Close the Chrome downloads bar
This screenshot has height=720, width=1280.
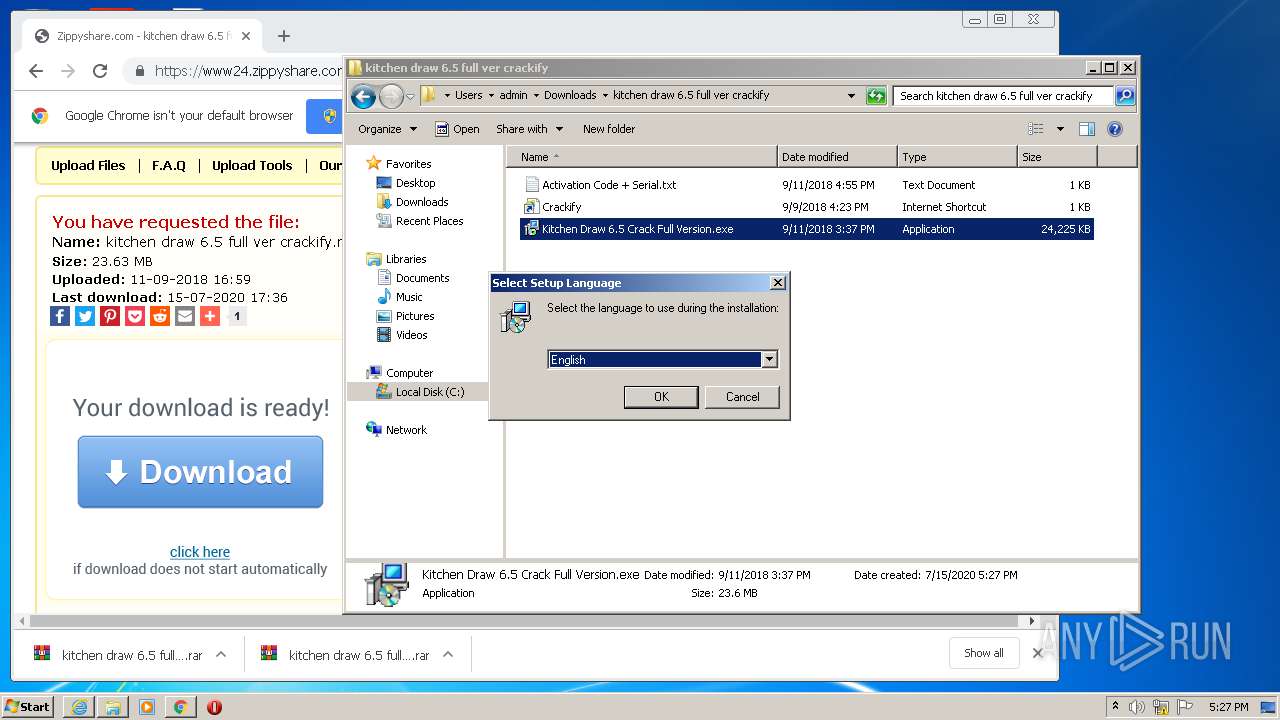click(1038, 653)
